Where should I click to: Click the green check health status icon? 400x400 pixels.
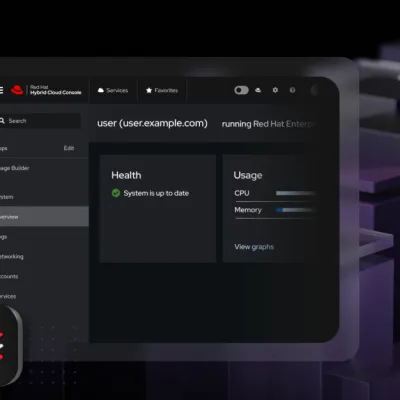tap(116, 193)
